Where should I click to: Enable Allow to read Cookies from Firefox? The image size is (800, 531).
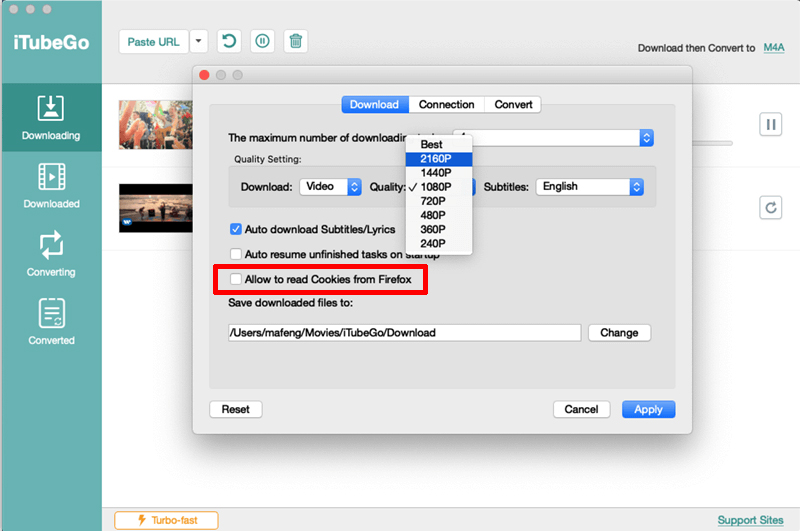(235, 279)
